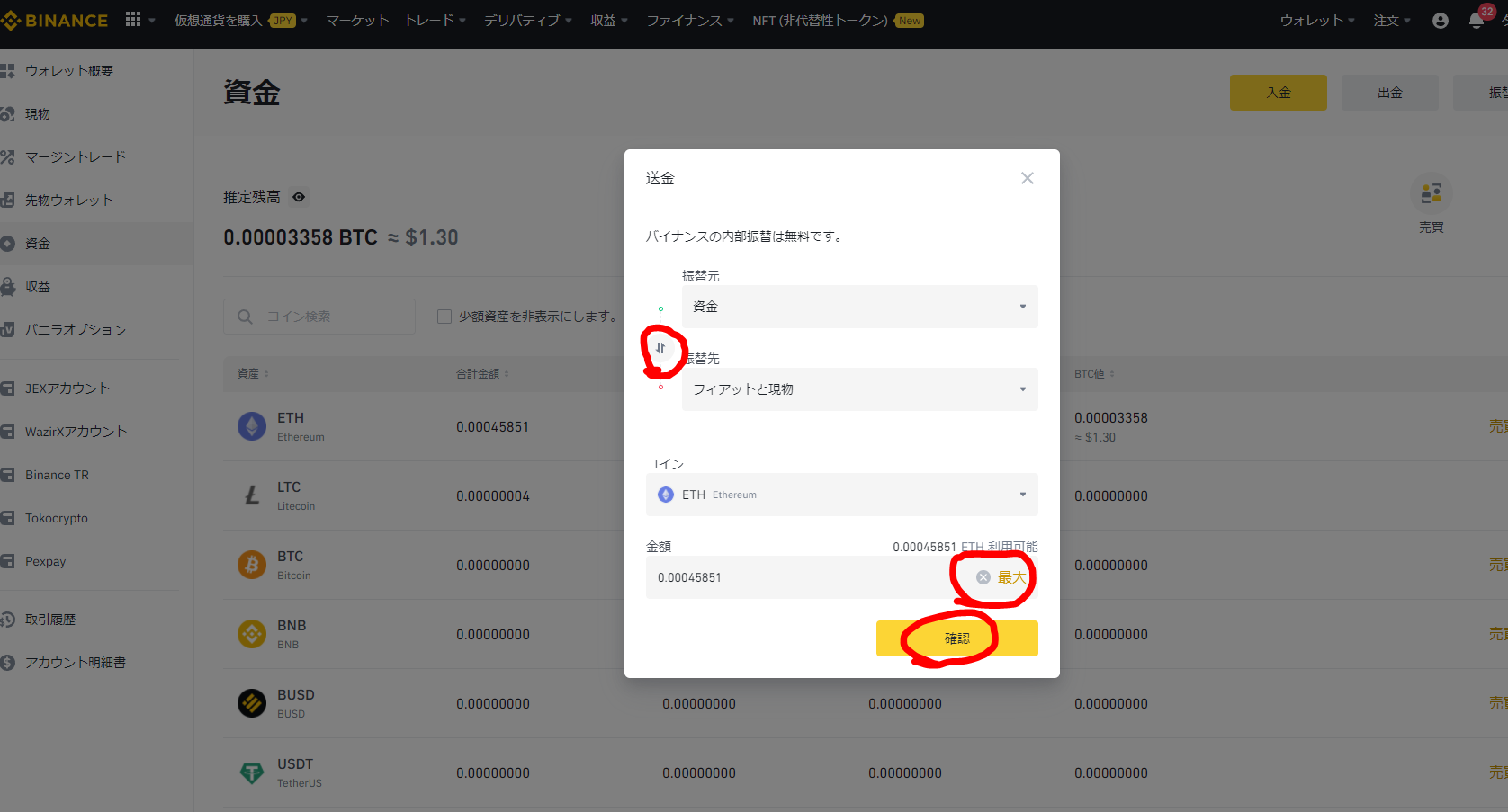Open the コイン dropdown showing ETH
Screen dimensions: 1508x812
(841, 494)
